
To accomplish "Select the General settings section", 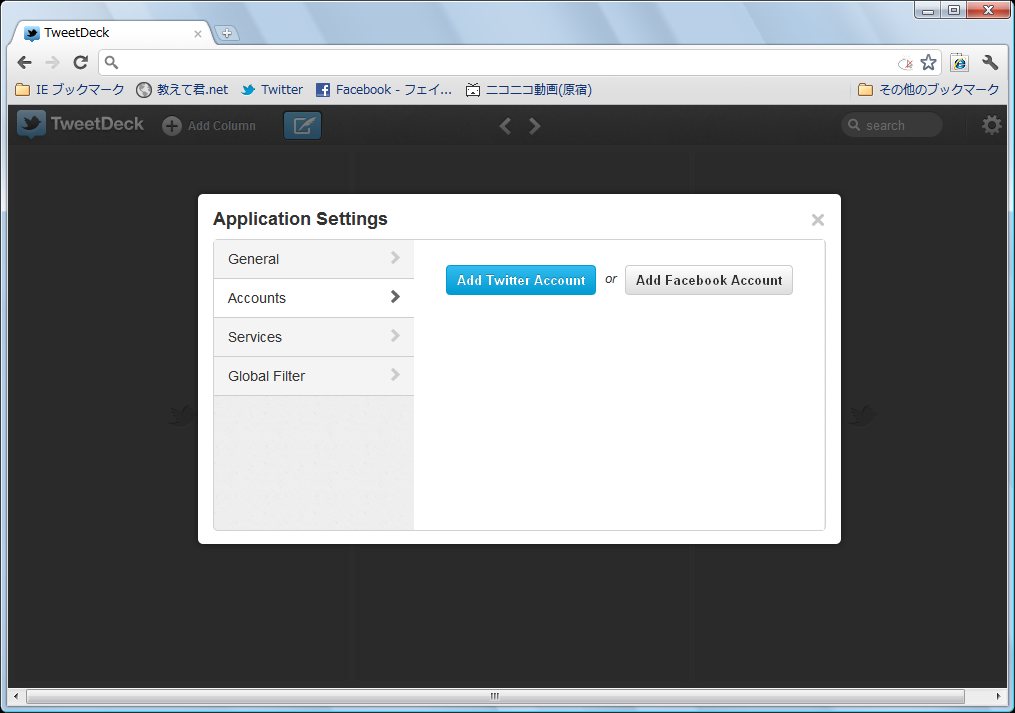I will [313, 259].
